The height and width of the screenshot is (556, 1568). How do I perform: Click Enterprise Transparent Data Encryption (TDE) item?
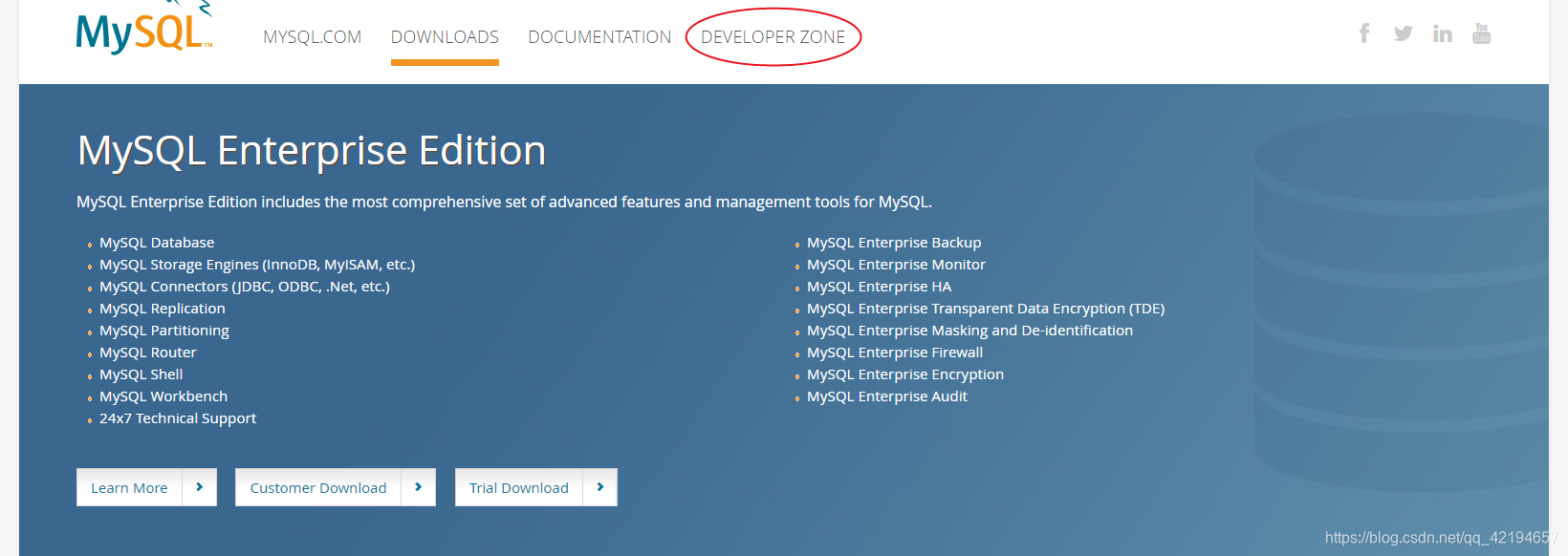(986, 309)
